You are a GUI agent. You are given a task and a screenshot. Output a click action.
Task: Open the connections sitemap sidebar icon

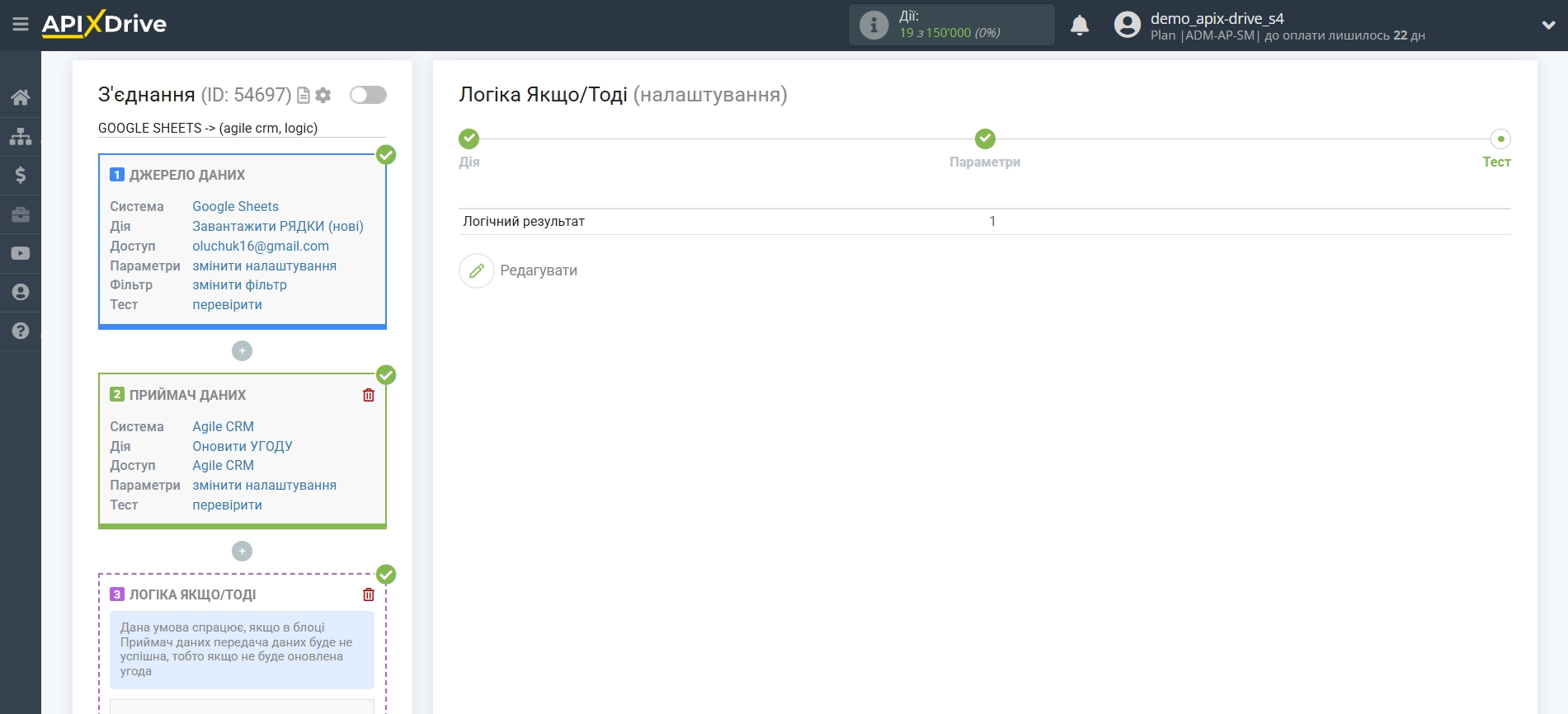21,136
